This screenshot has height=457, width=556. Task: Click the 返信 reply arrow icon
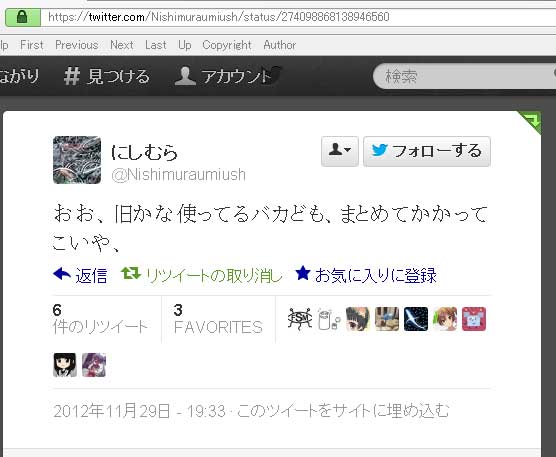tap(62, 273)
